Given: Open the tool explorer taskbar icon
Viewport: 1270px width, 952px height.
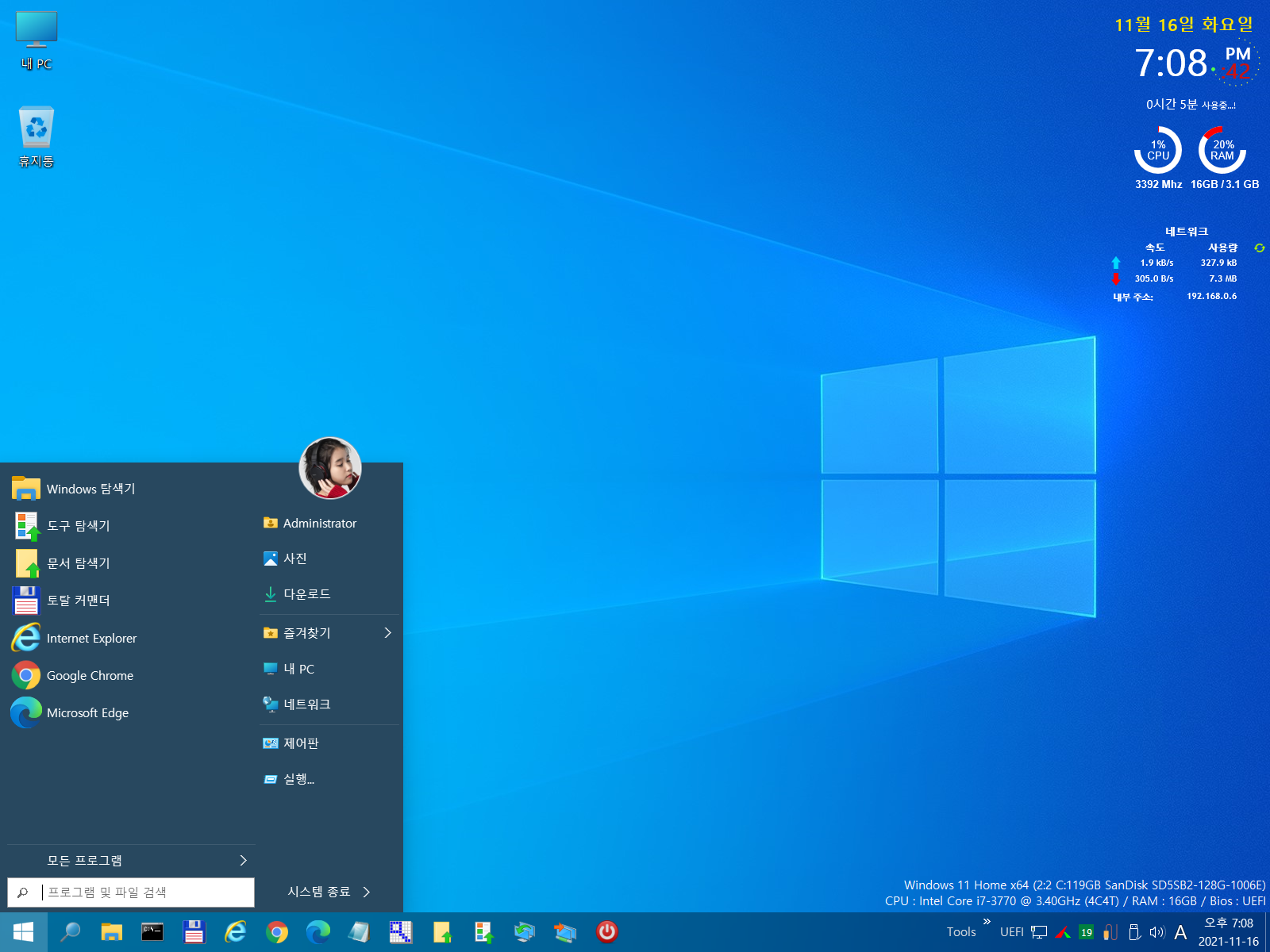Looking at the screenshot, I should [x=483, y=932].
